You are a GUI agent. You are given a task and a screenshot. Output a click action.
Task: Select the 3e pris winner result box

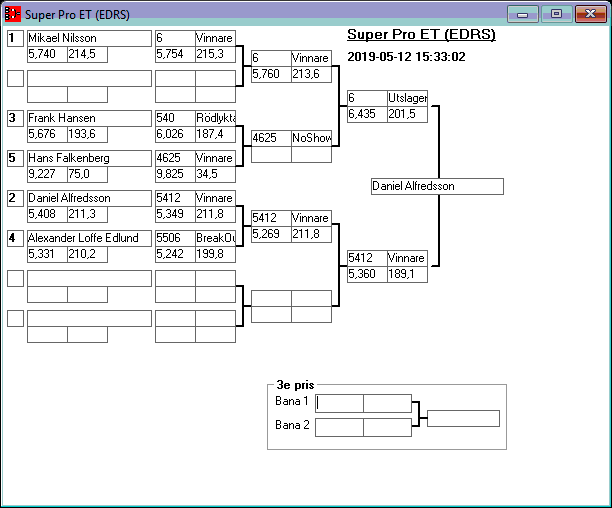(463, 418)
